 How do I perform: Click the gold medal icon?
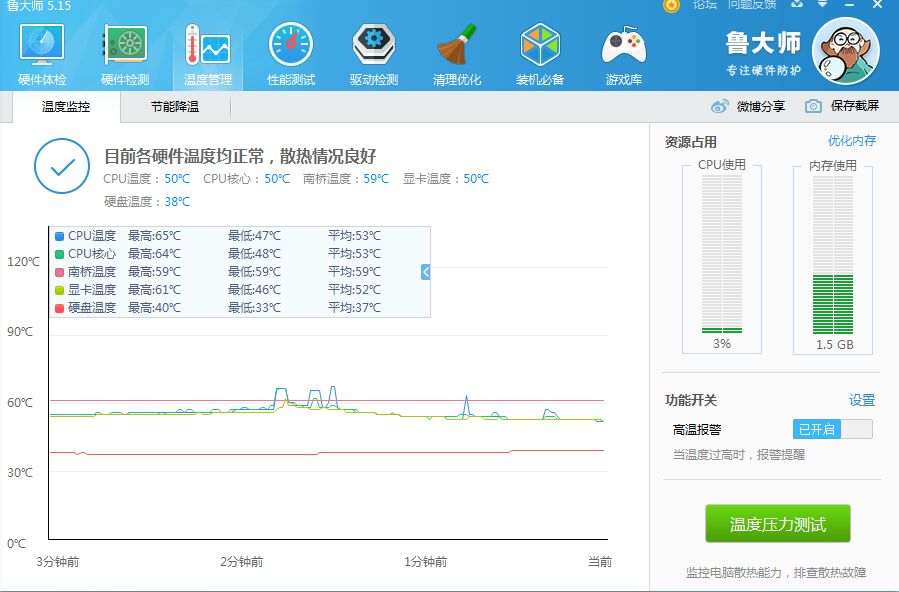[x=671, y=5]
